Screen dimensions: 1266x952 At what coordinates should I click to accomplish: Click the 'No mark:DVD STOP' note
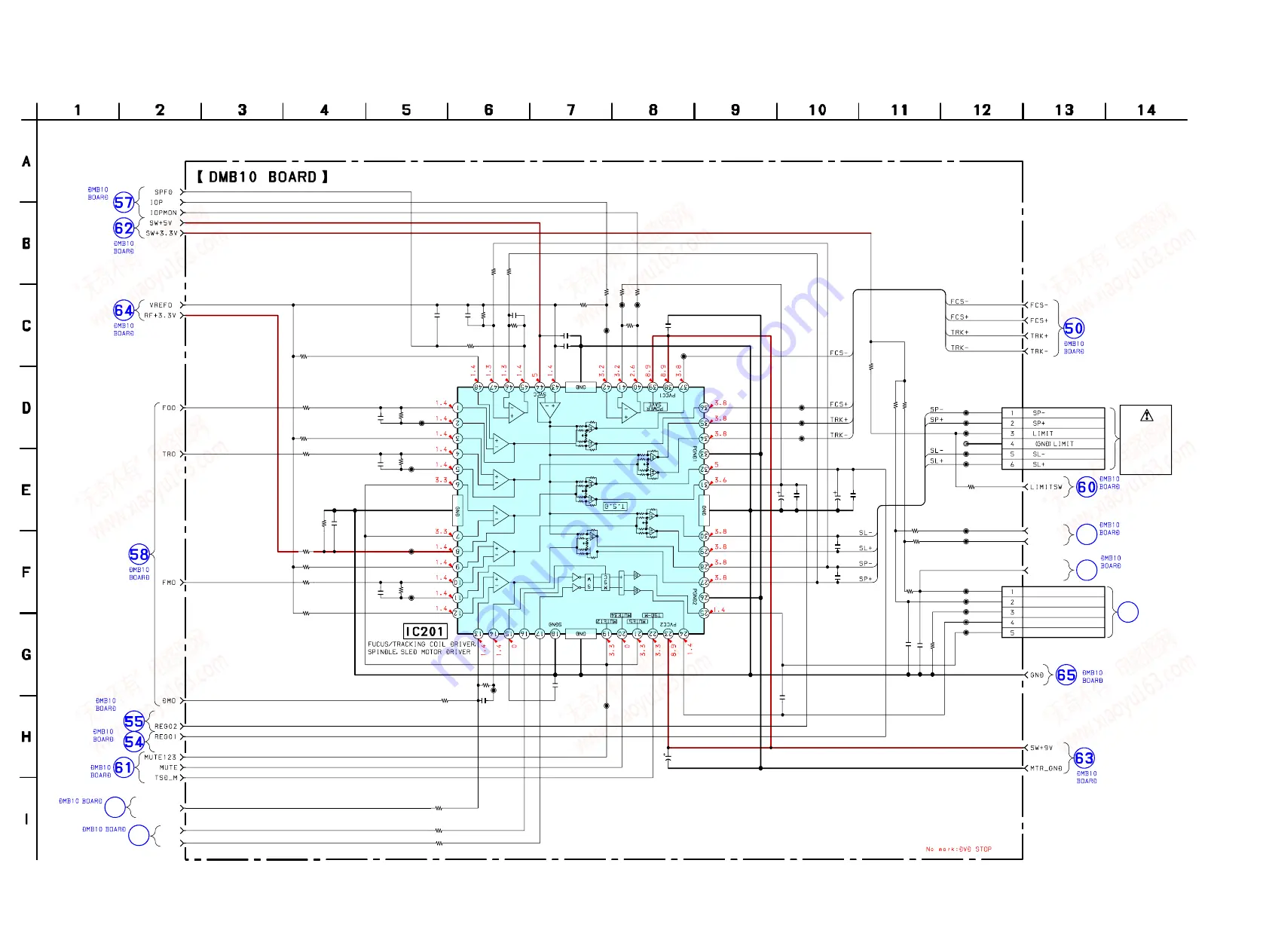pos(959,849)
